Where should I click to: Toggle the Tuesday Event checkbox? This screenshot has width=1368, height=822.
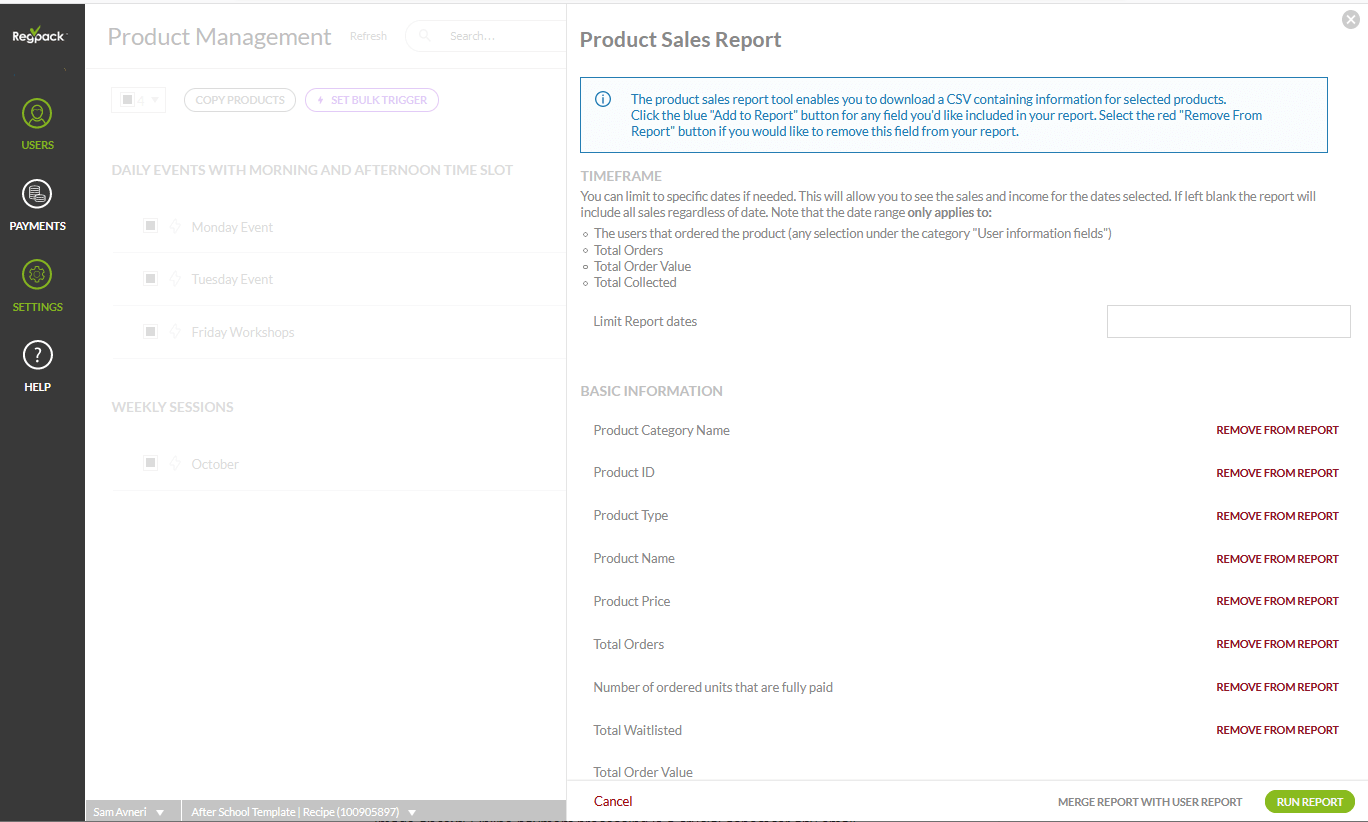[x=150, y=278]
